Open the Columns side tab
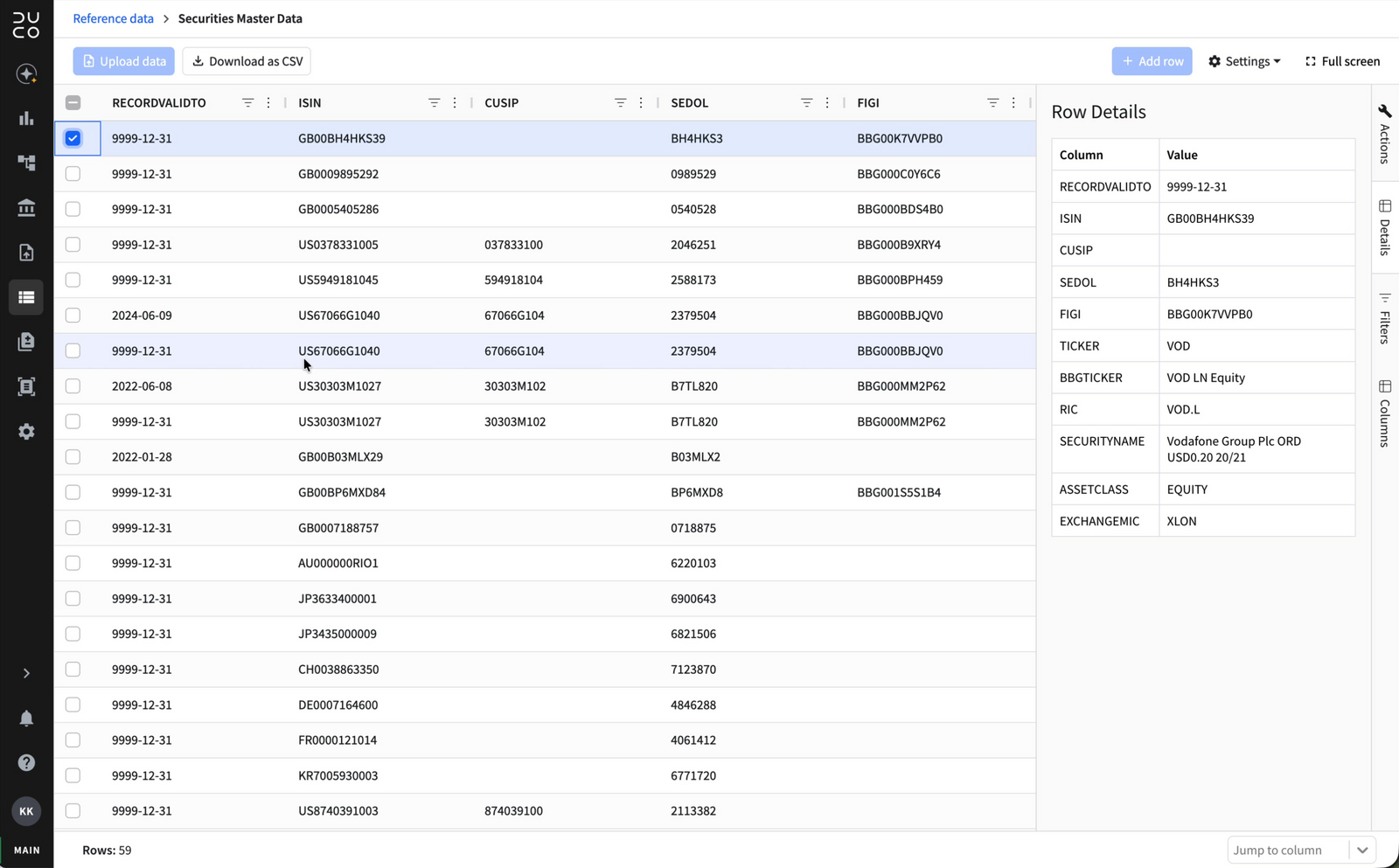Viewport: 1399px width, 868px height. [x=1385, y=413]
